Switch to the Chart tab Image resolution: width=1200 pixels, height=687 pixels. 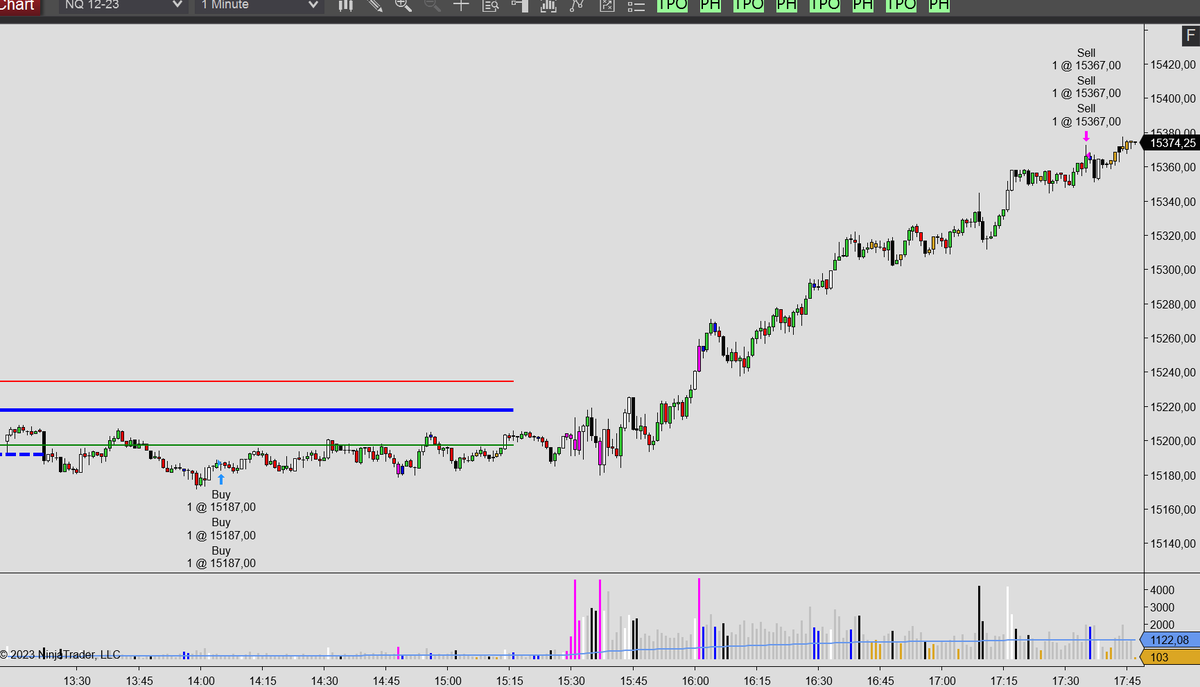click(20, 6)
